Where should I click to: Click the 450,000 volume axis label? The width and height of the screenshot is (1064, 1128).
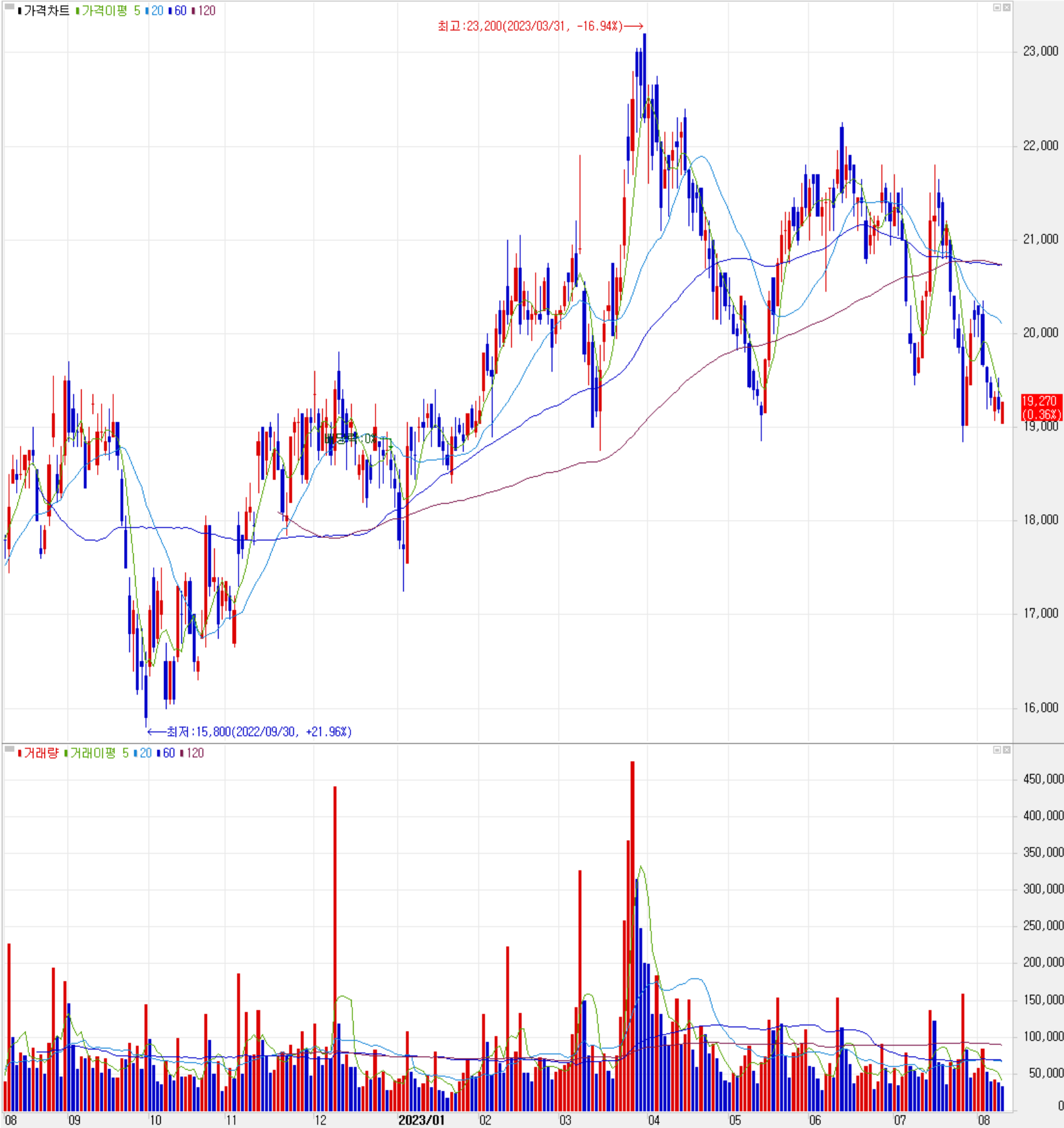click(1043, 779)
